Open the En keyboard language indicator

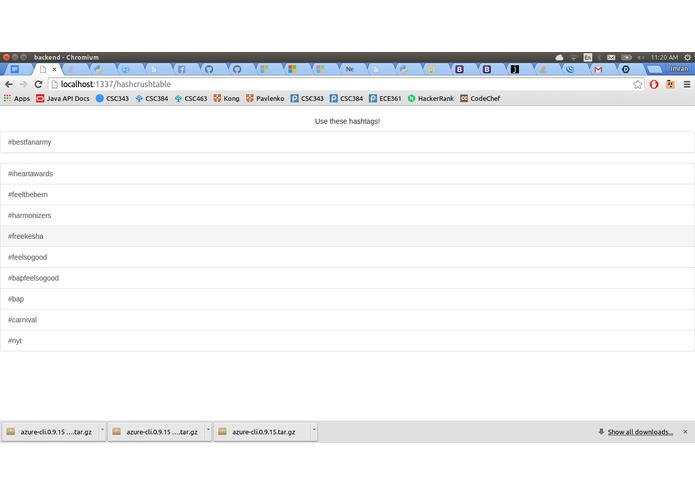(588, 57)
